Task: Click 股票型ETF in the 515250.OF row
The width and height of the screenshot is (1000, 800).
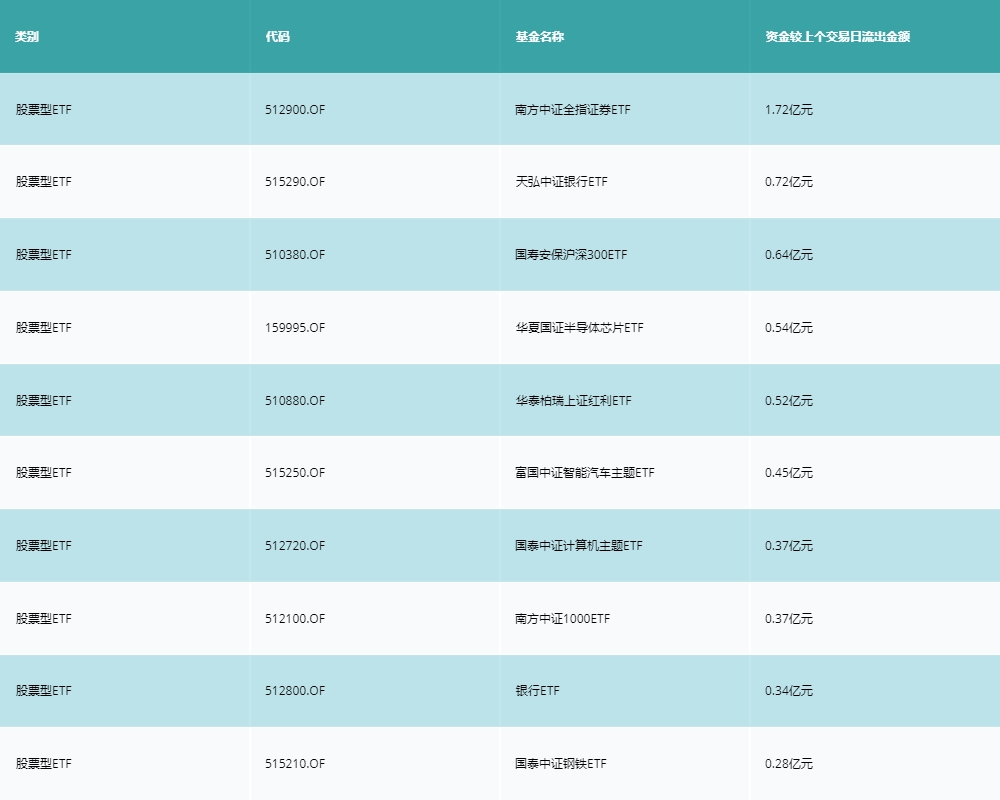Action: [x=43, y=473]
